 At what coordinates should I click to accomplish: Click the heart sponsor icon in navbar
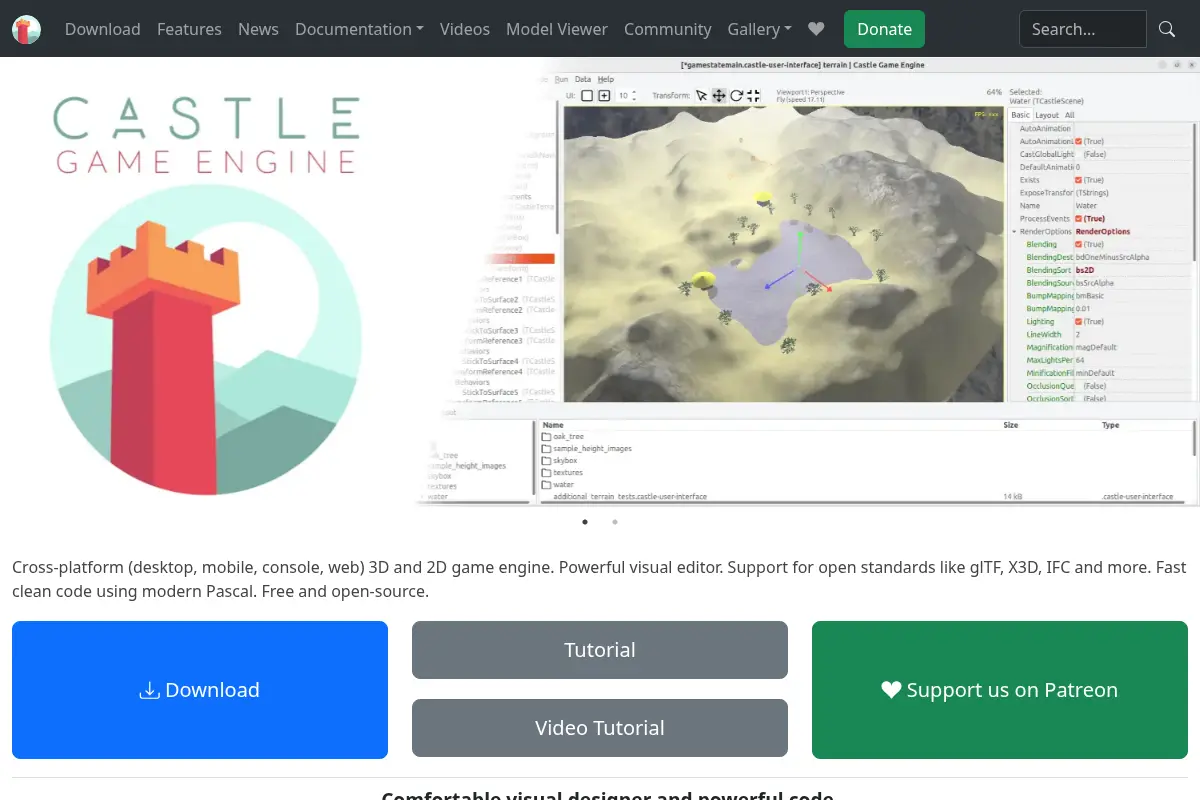click(816, 29)
